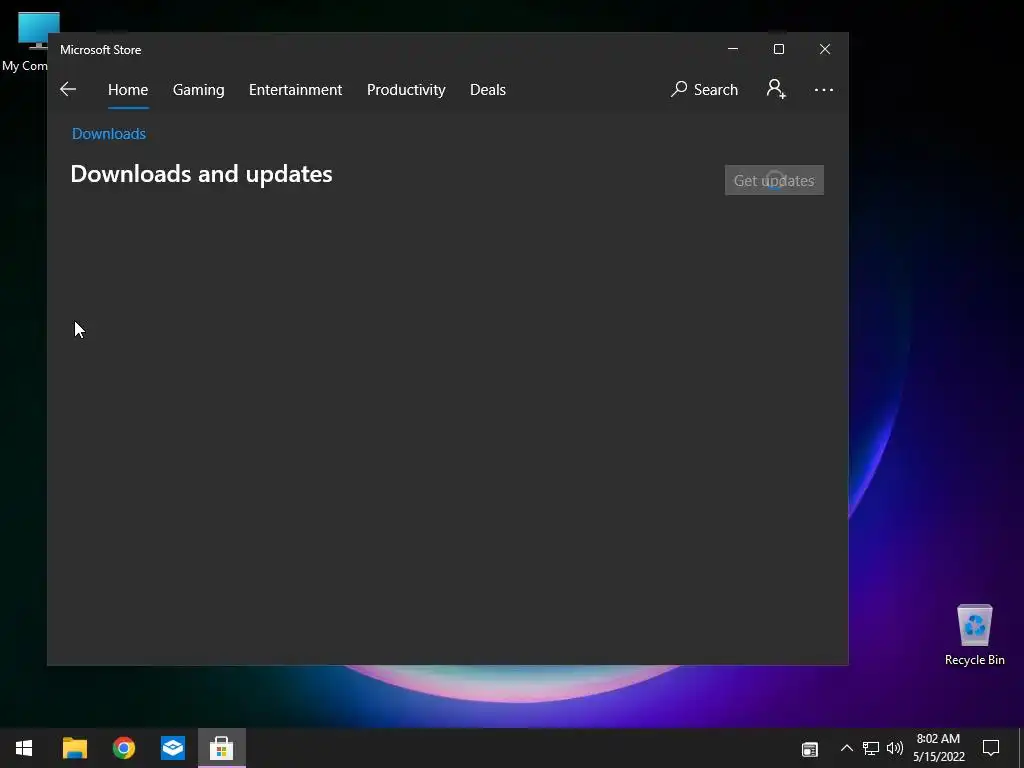Click the Microsoft Store taskbar icon

(222, 748)
